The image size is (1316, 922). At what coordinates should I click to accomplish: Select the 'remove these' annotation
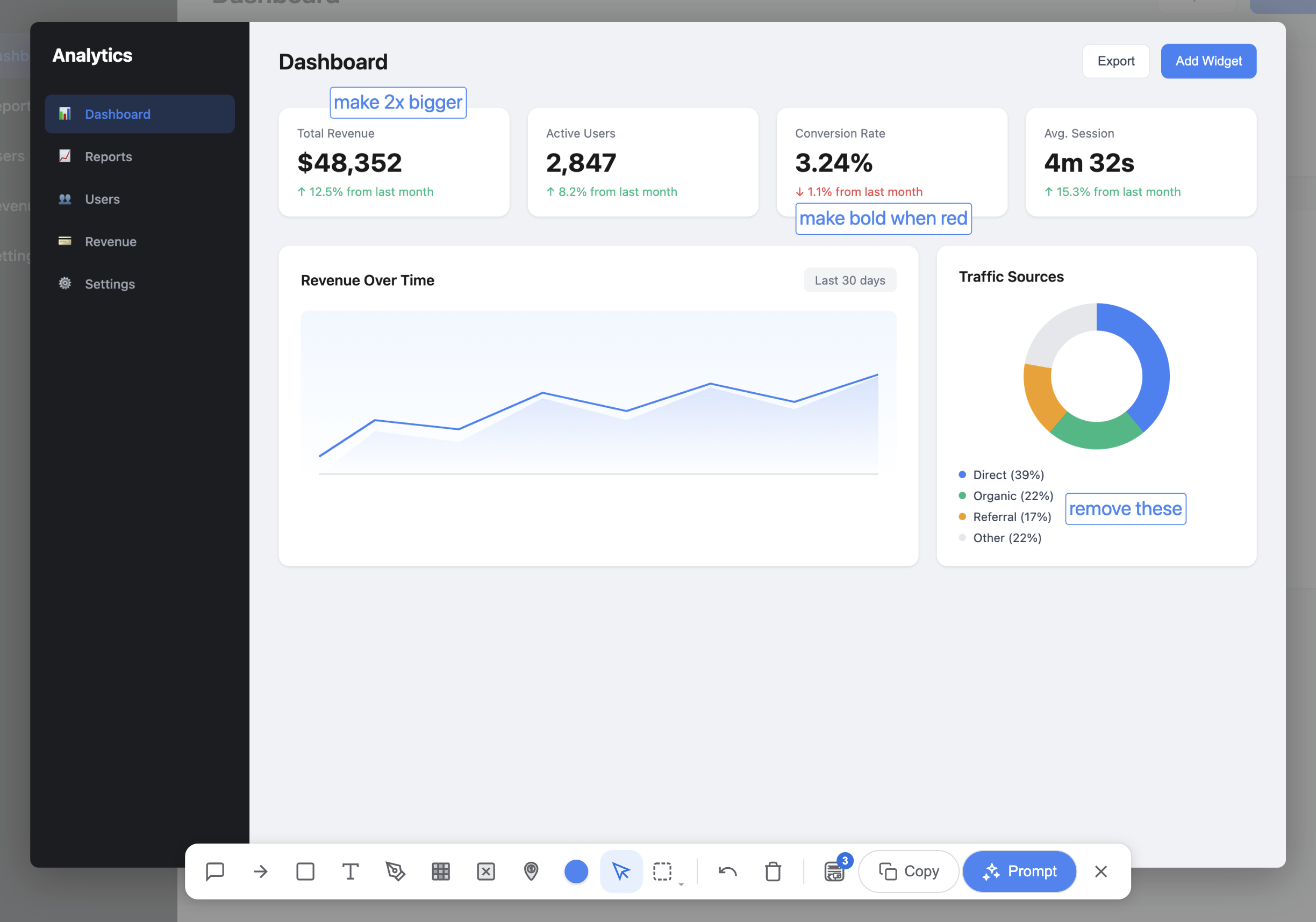[1125, 508]
